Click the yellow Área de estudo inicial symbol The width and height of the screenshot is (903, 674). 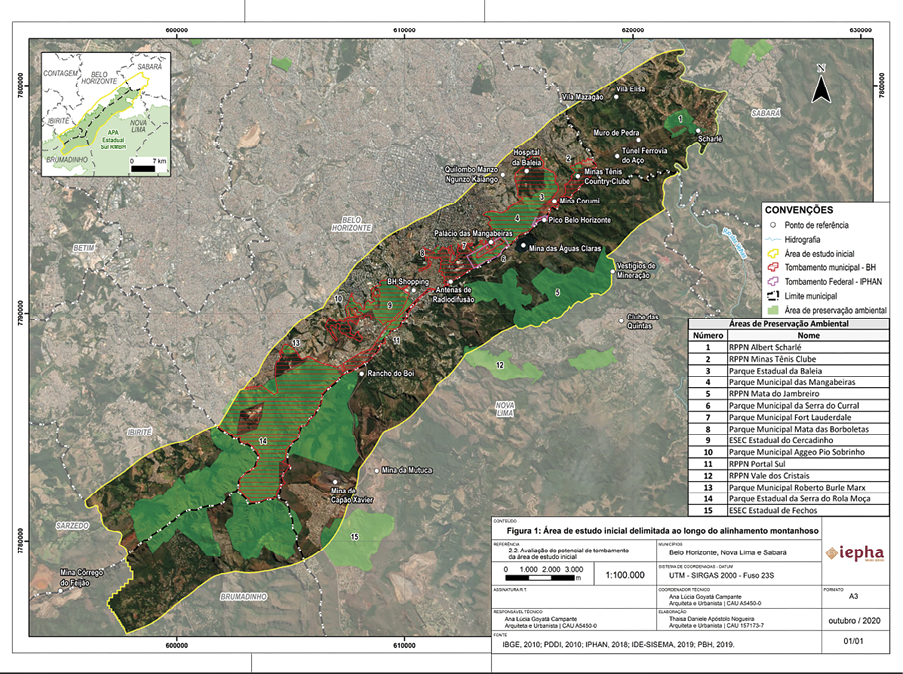click(x=771, y=254)
